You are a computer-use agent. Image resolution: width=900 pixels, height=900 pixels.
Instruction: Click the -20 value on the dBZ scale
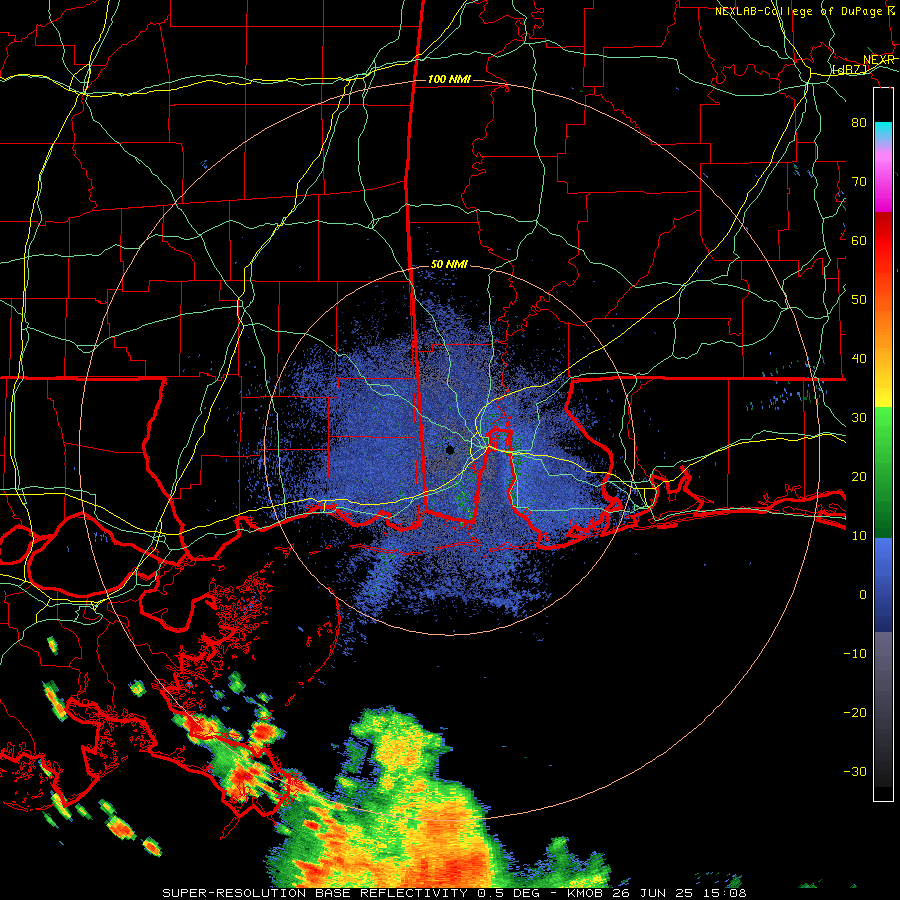(855, 712)
